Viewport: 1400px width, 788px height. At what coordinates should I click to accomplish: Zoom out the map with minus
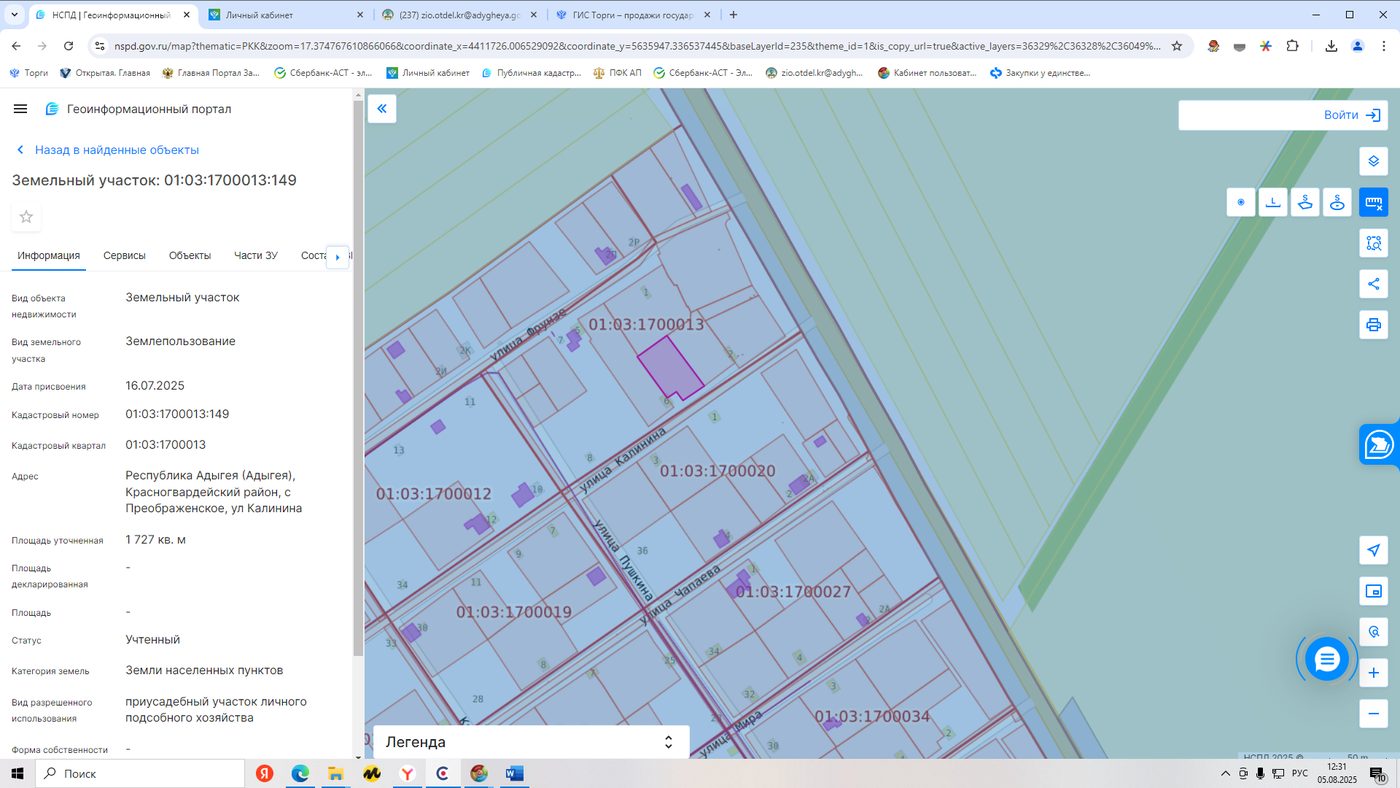click(x=1373, y=714)
